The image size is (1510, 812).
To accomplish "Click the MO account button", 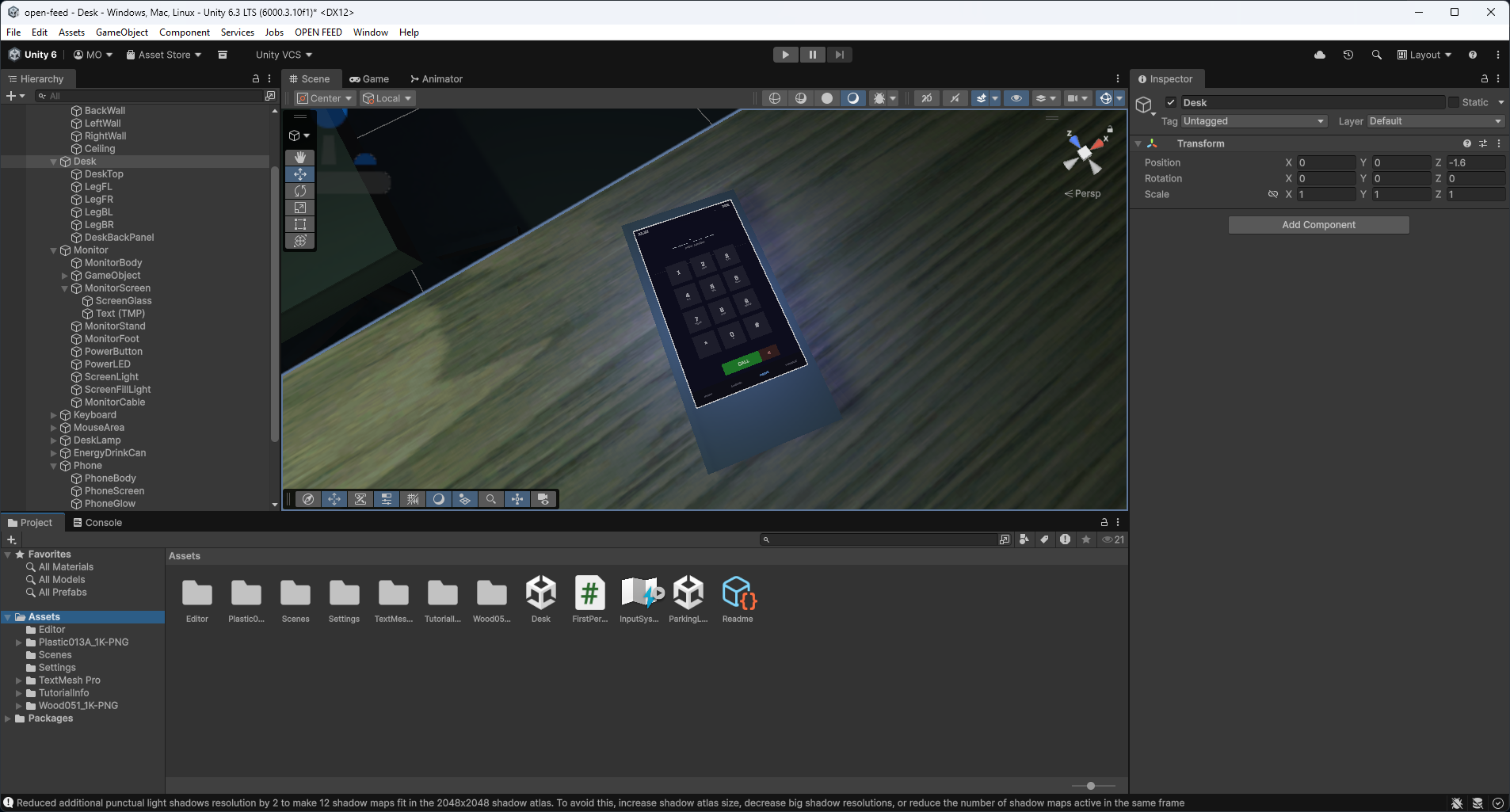I will (x=93, y=55).
